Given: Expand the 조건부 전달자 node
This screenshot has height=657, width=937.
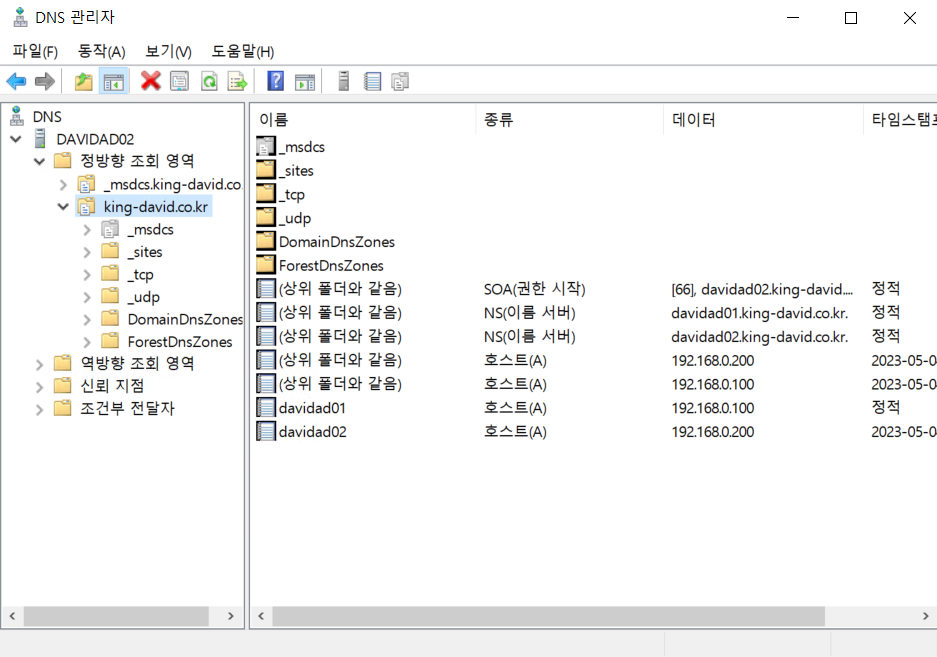Looking at the screenshot, I should tap(39, 410).
